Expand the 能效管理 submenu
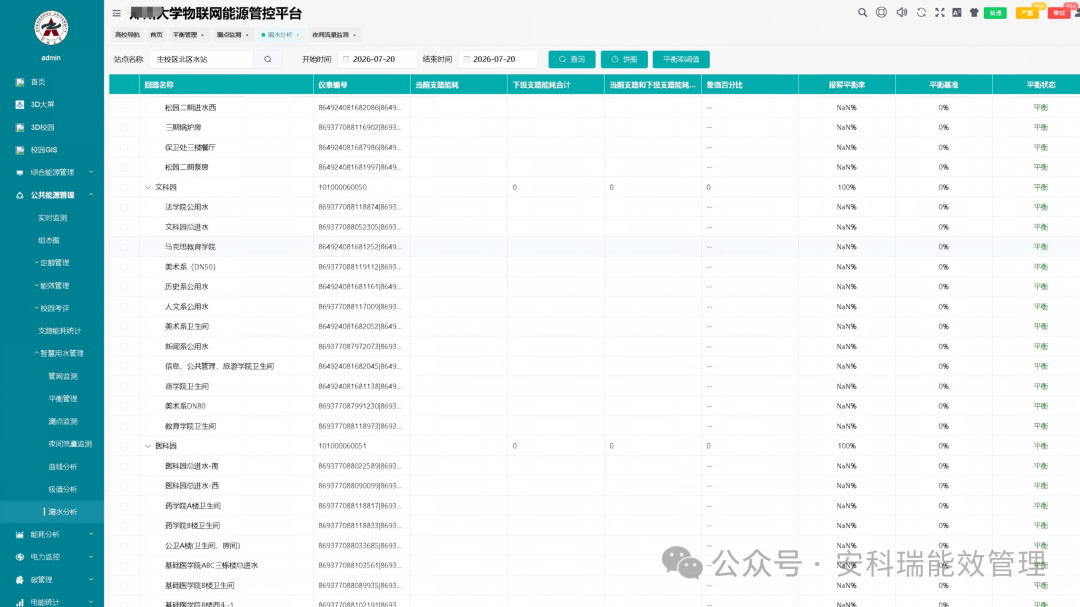 tap(37, 285)
